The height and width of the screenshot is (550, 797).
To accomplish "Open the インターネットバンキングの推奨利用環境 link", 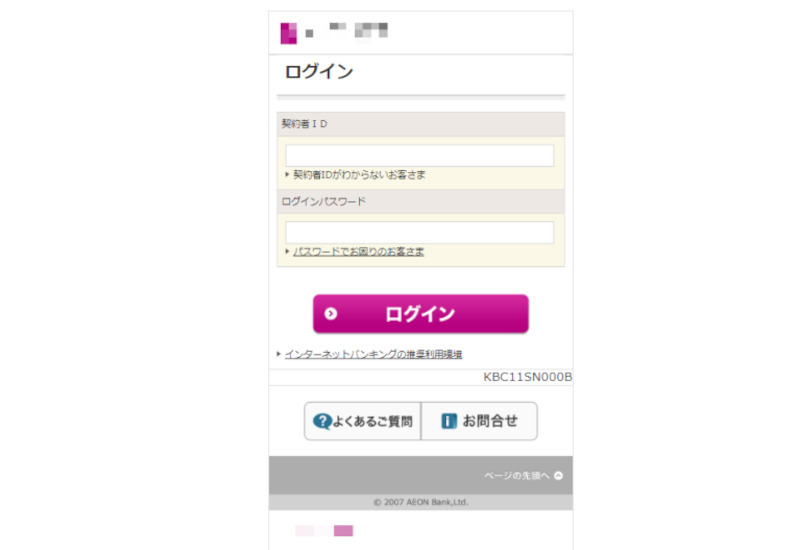I will 373,354.
